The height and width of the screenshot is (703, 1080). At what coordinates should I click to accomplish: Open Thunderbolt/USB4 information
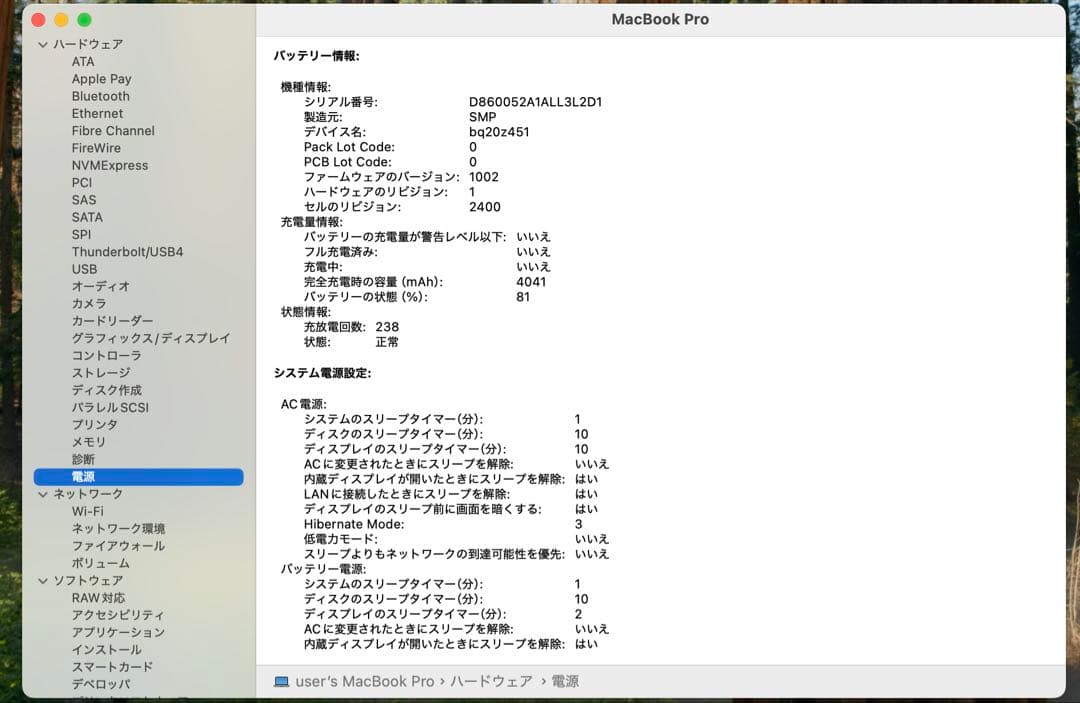pyautogui.click(x=128, y=251)
